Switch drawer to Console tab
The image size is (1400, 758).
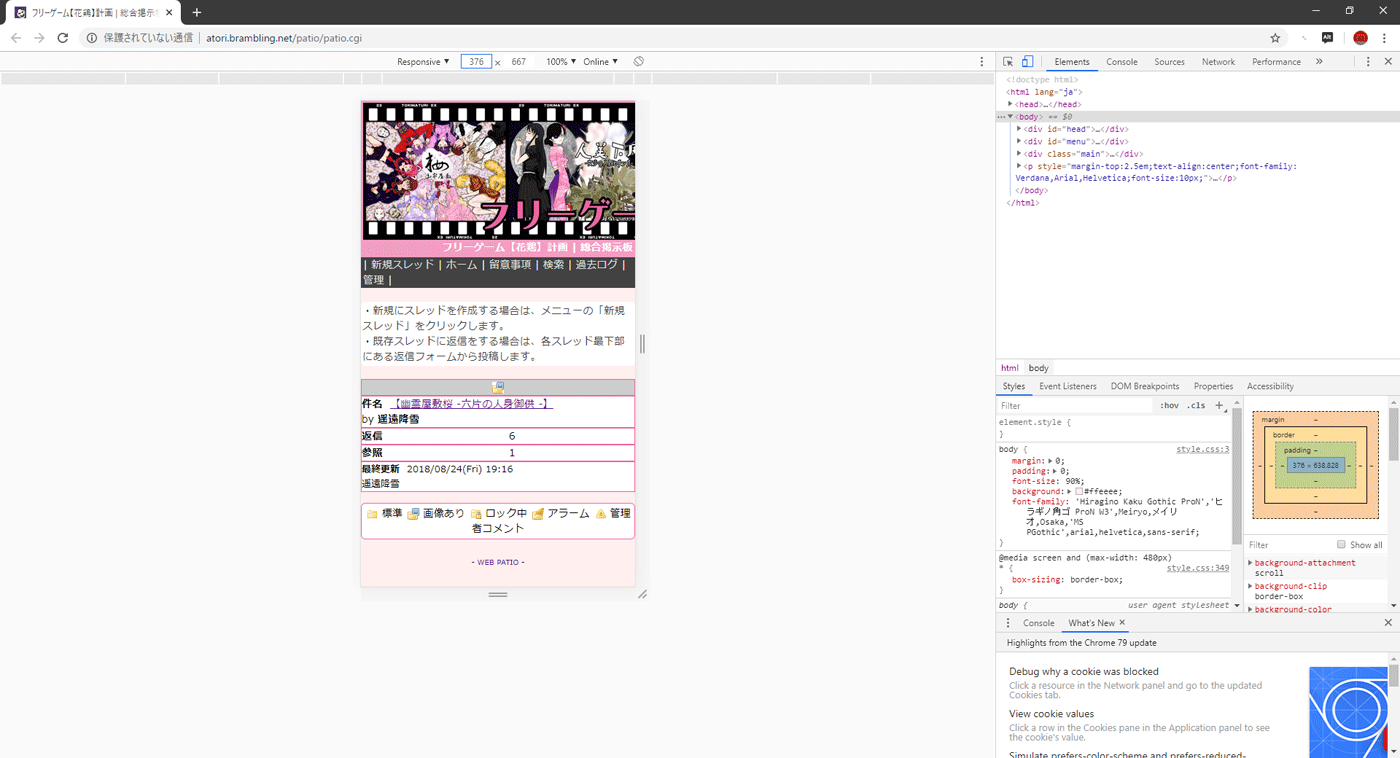pyautogui.click(x=1039, y=623)
